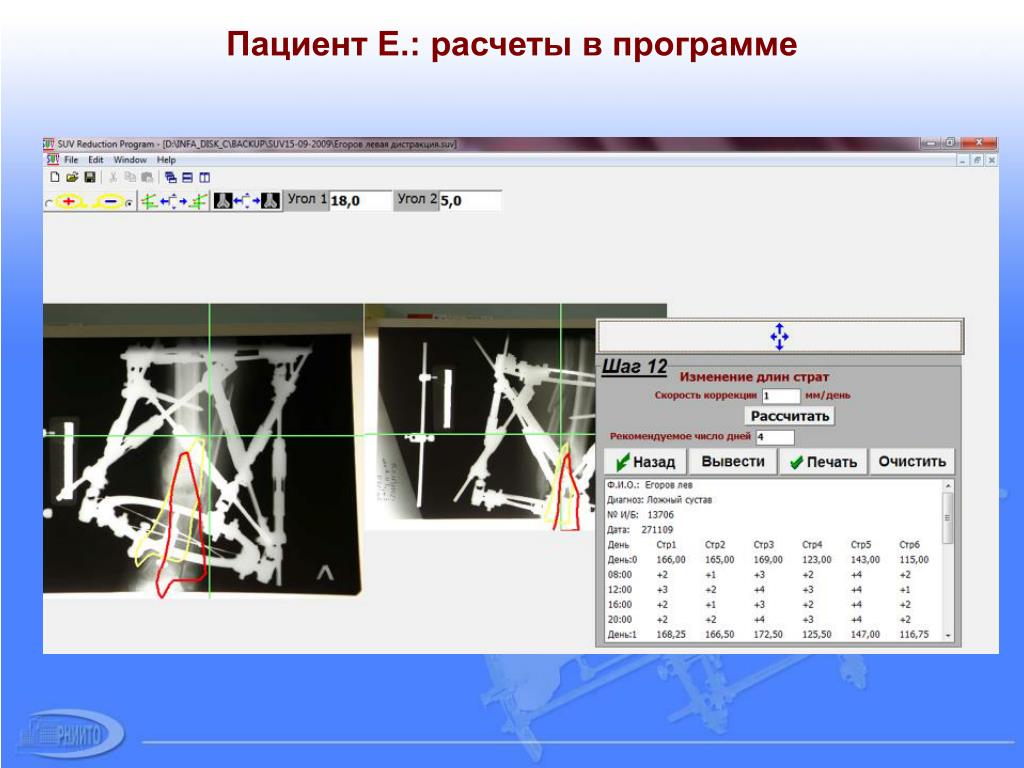
Task: Click the '12:00' row label
Action: pos(620,590)
